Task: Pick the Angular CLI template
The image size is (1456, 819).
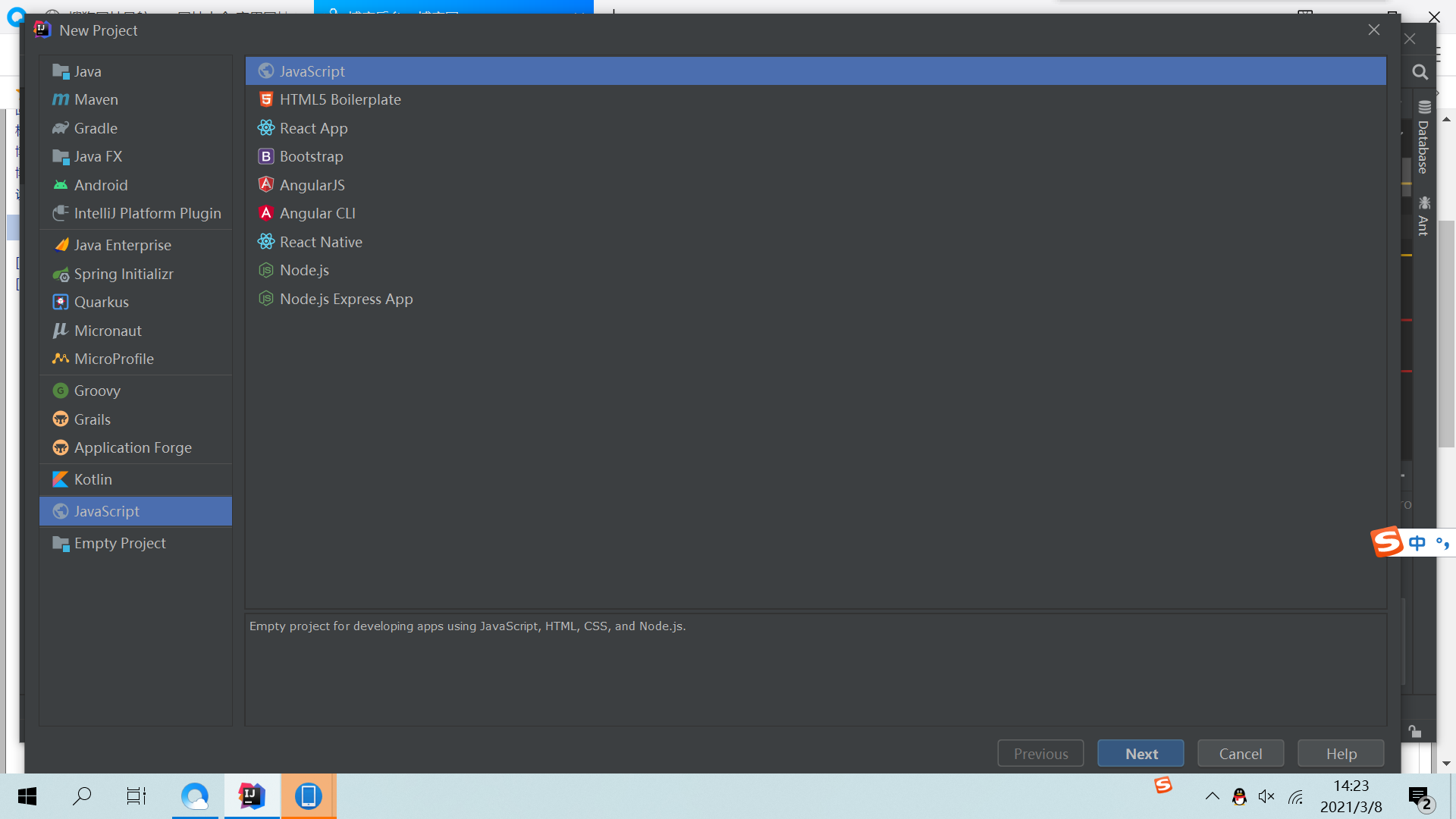Action: (317, 213)
